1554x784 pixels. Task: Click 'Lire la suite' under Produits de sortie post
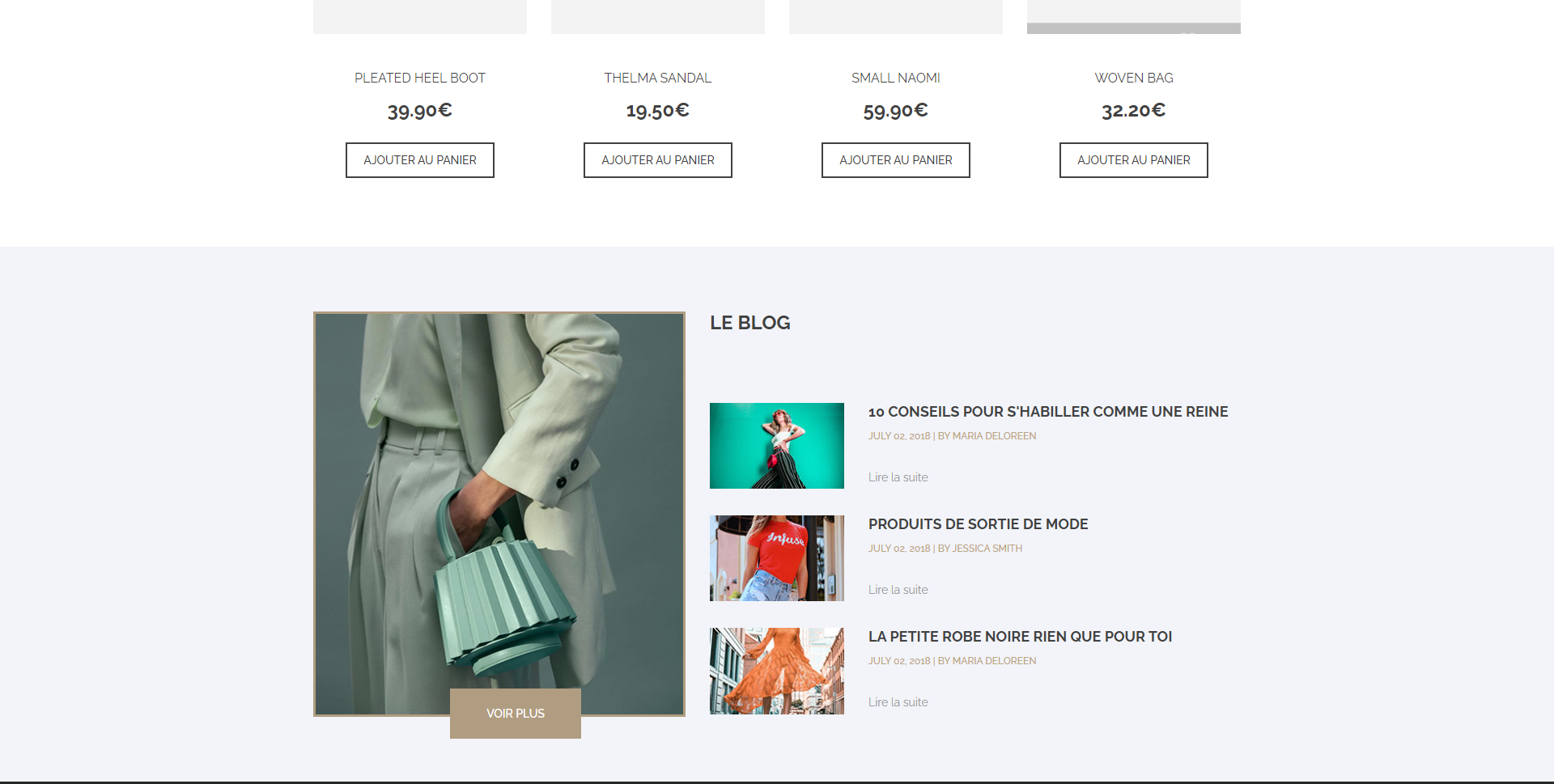click(898, 590)
